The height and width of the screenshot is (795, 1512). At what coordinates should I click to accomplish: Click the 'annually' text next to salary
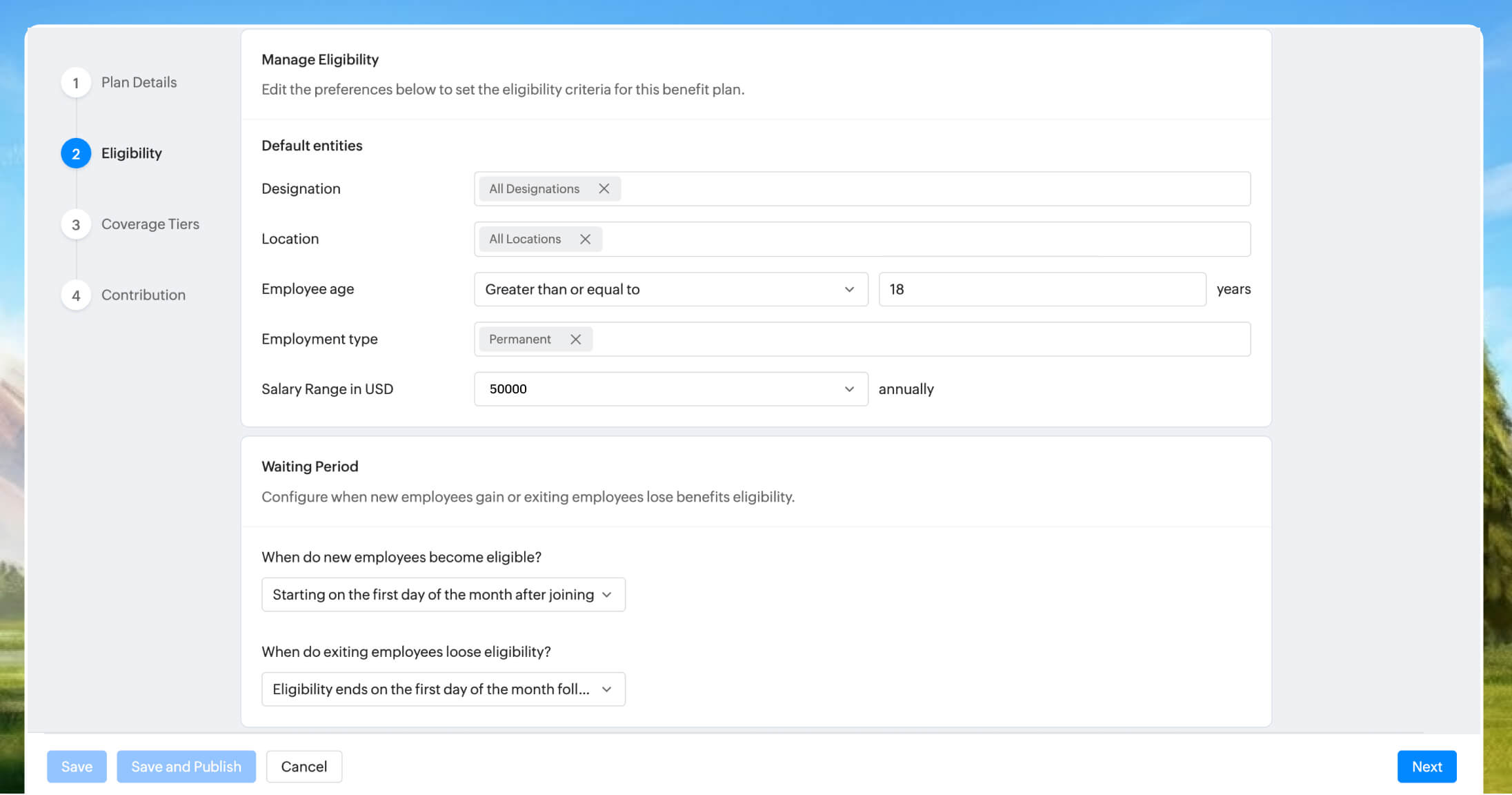[906, 389]
